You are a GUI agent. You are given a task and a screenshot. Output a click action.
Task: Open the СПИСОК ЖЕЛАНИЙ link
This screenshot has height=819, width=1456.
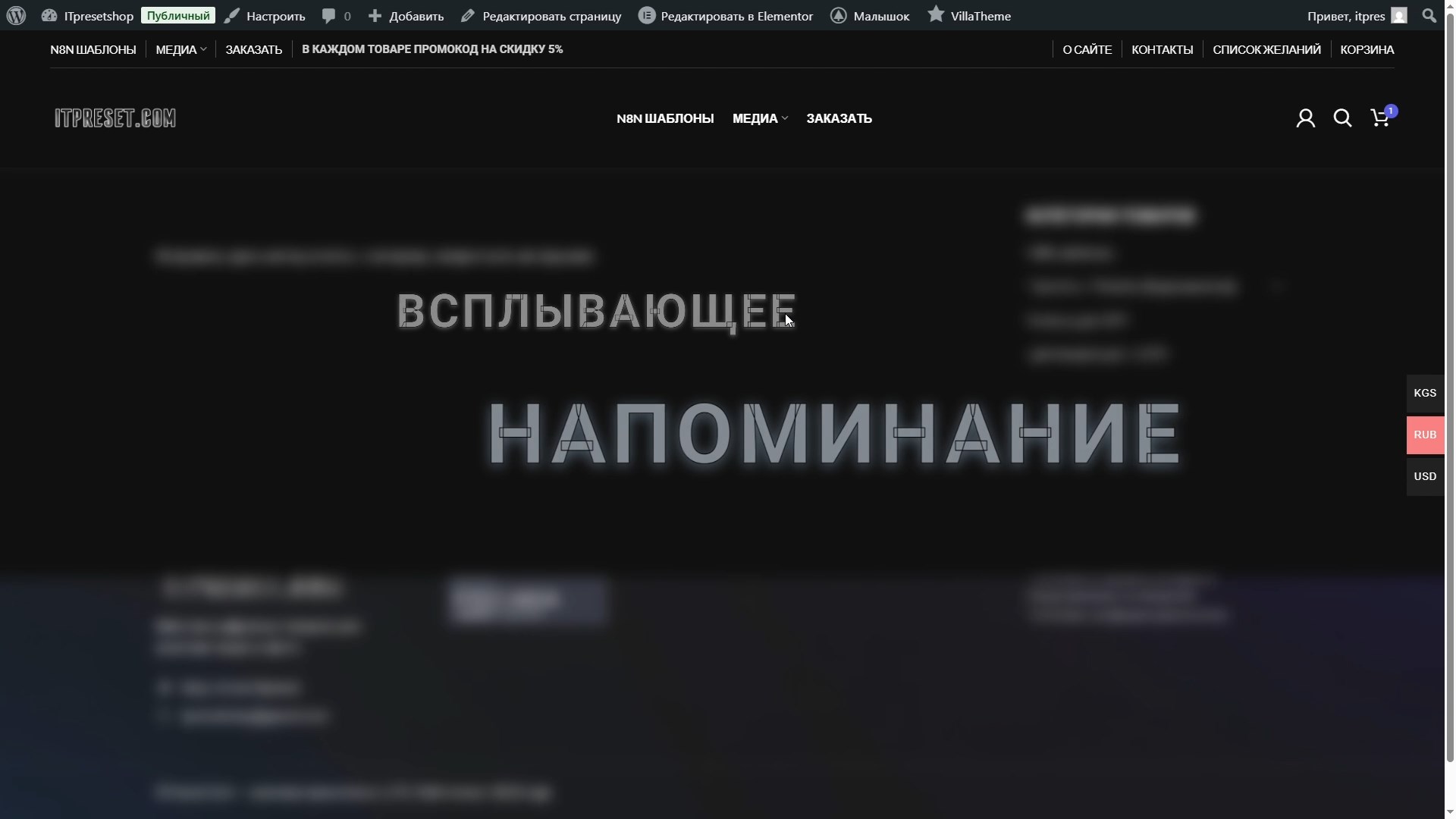pos(1266,49)
